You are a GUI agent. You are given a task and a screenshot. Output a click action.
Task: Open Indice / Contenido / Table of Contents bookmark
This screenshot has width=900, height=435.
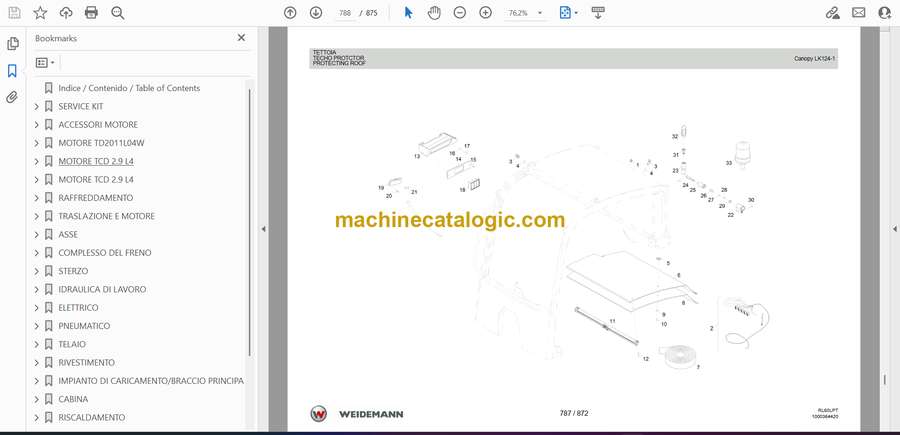coord(129,88)
